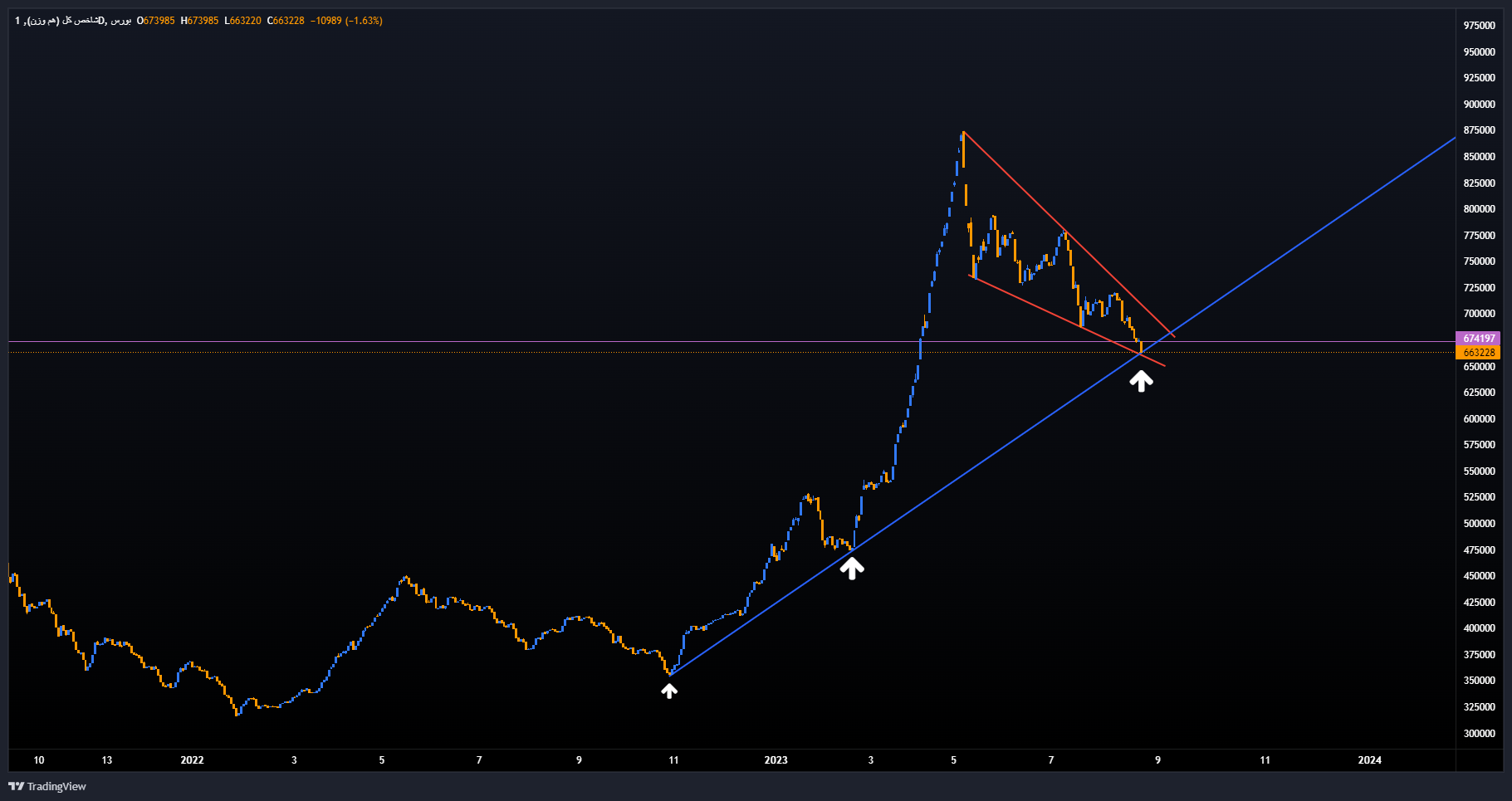Image resolution: width=1512 pixels, height=801 pixels.
Task: Click the 875000 price axis label
Action: point(1480,130)
